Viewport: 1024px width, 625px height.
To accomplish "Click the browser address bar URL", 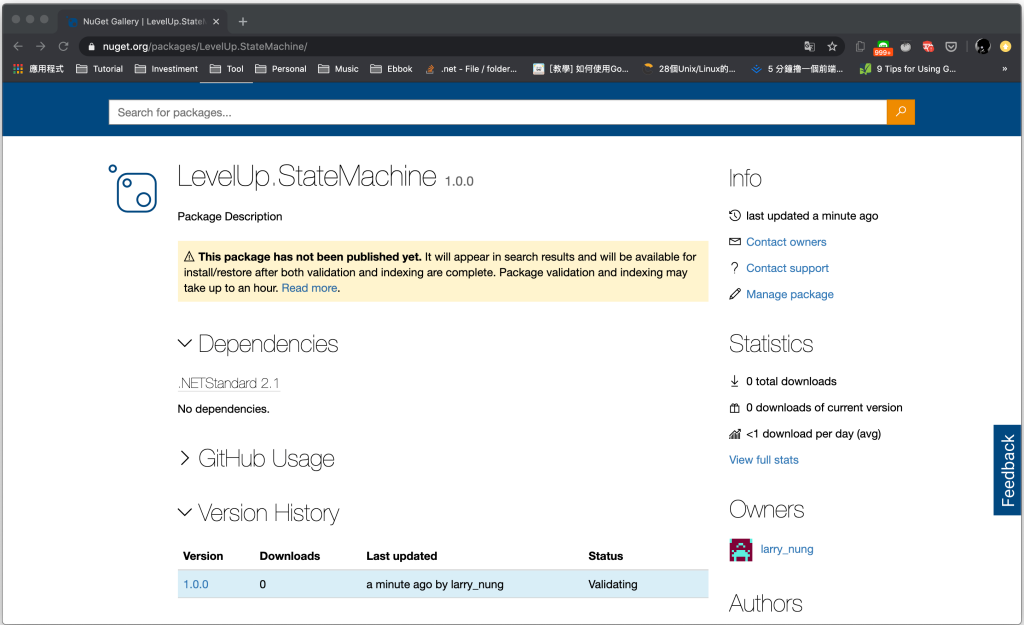I will tap(205, 46).
